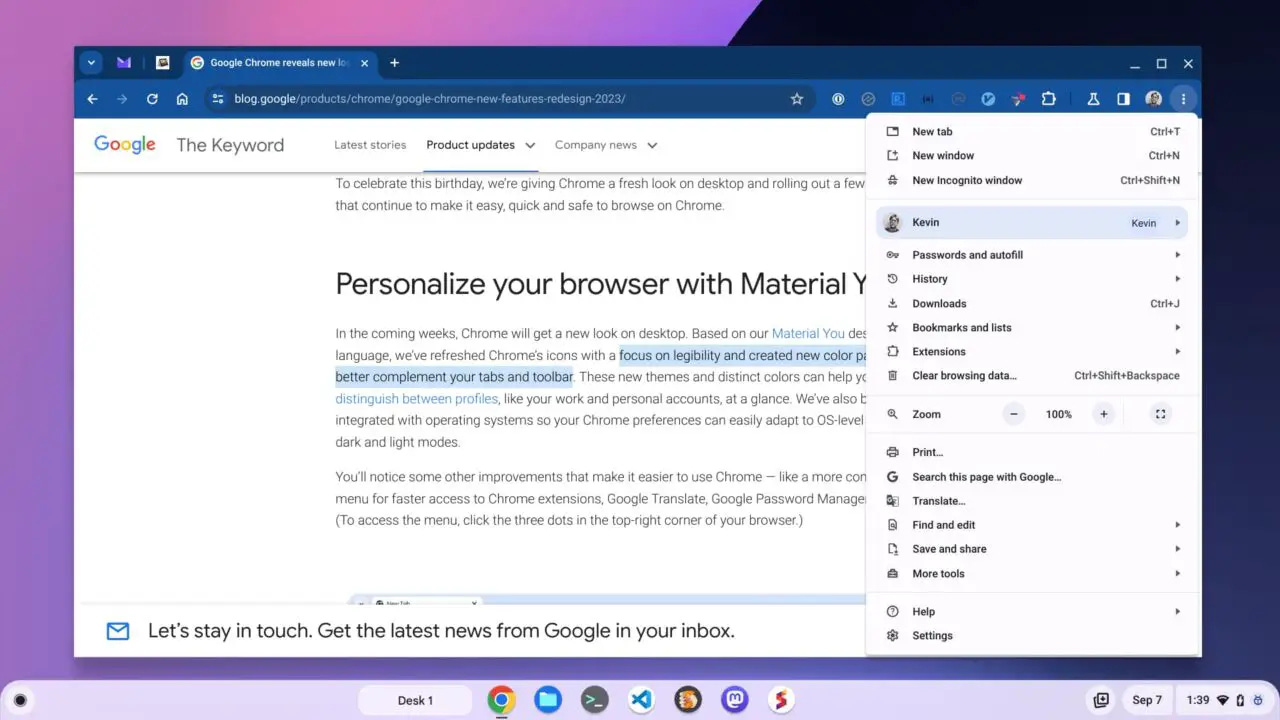Open the 1Password extension icon
This screenshot has width=1280, height=720.
click(x=838, y=99)
